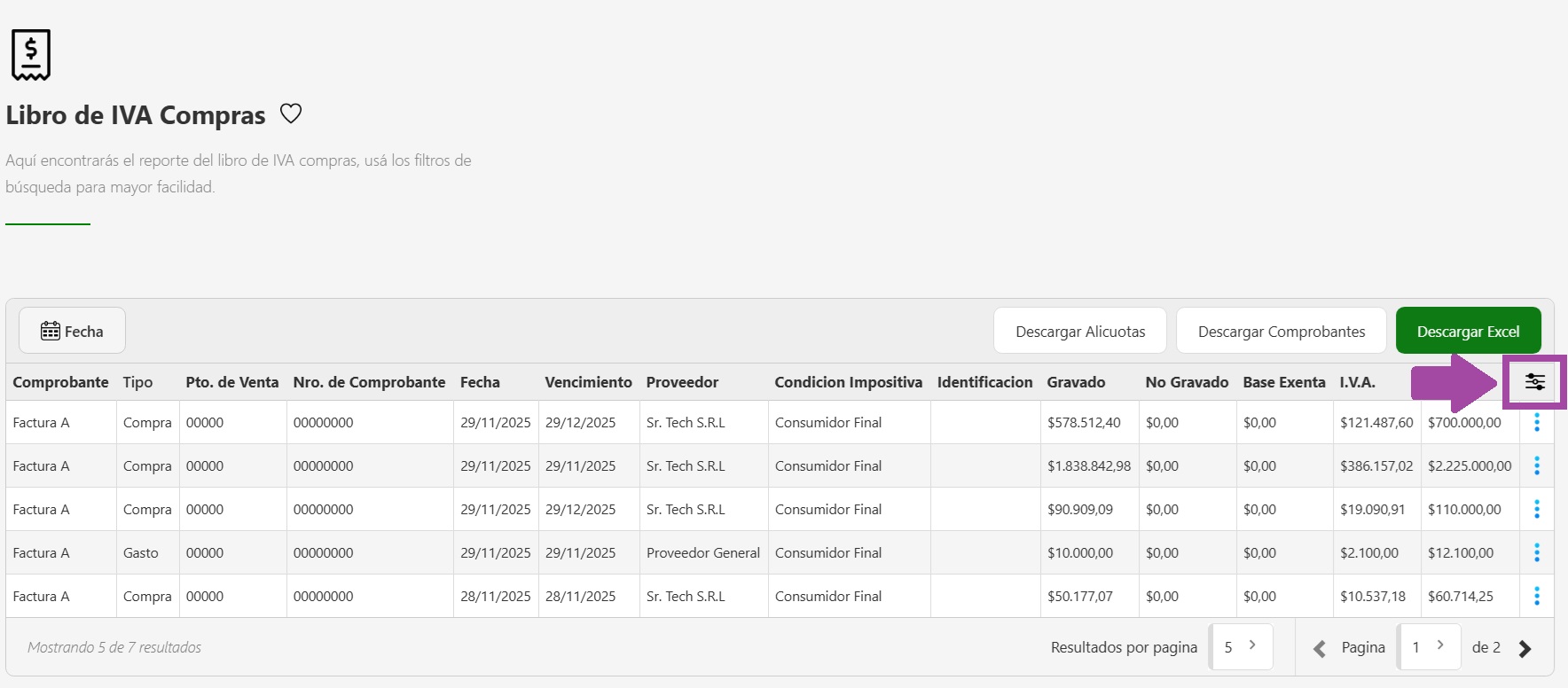The image size is (1568, 688).
Task: Click Descargar Comprobantes button
Action: coord(1281,332)
